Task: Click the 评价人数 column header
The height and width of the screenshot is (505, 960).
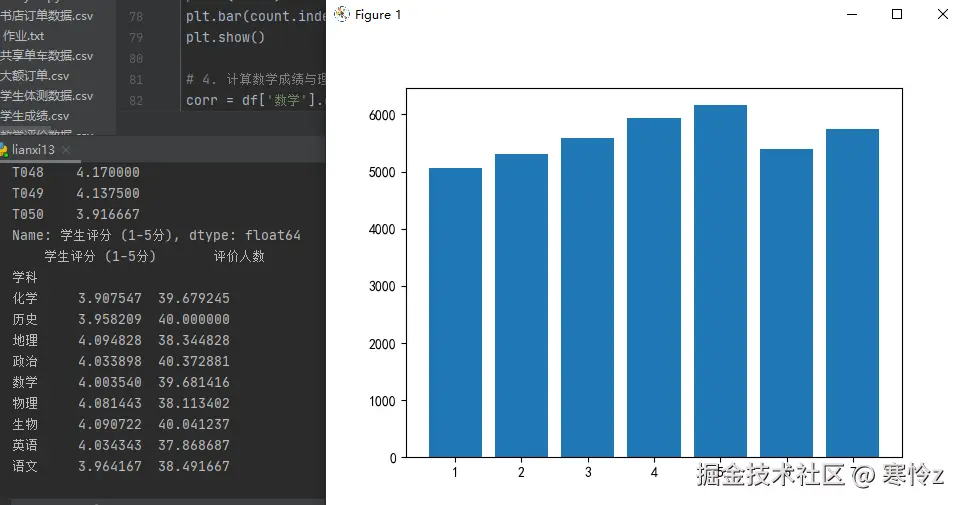Action: [239, 256]
